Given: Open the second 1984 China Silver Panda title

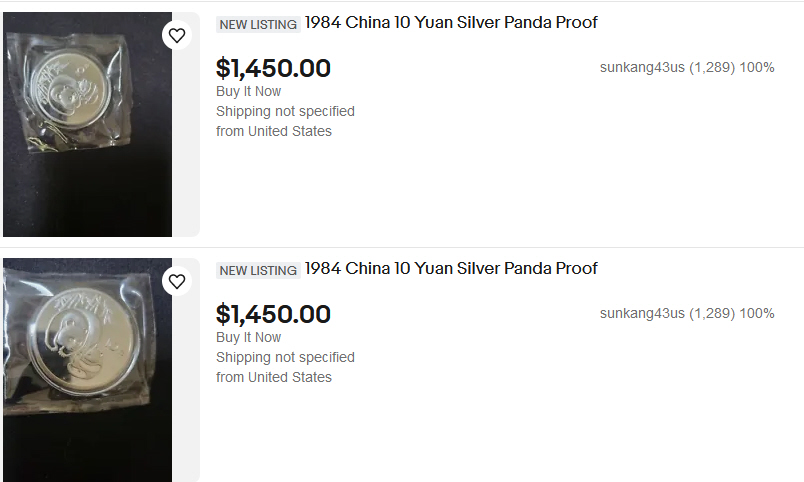Looking at the screenshot, I should point(451,269).
